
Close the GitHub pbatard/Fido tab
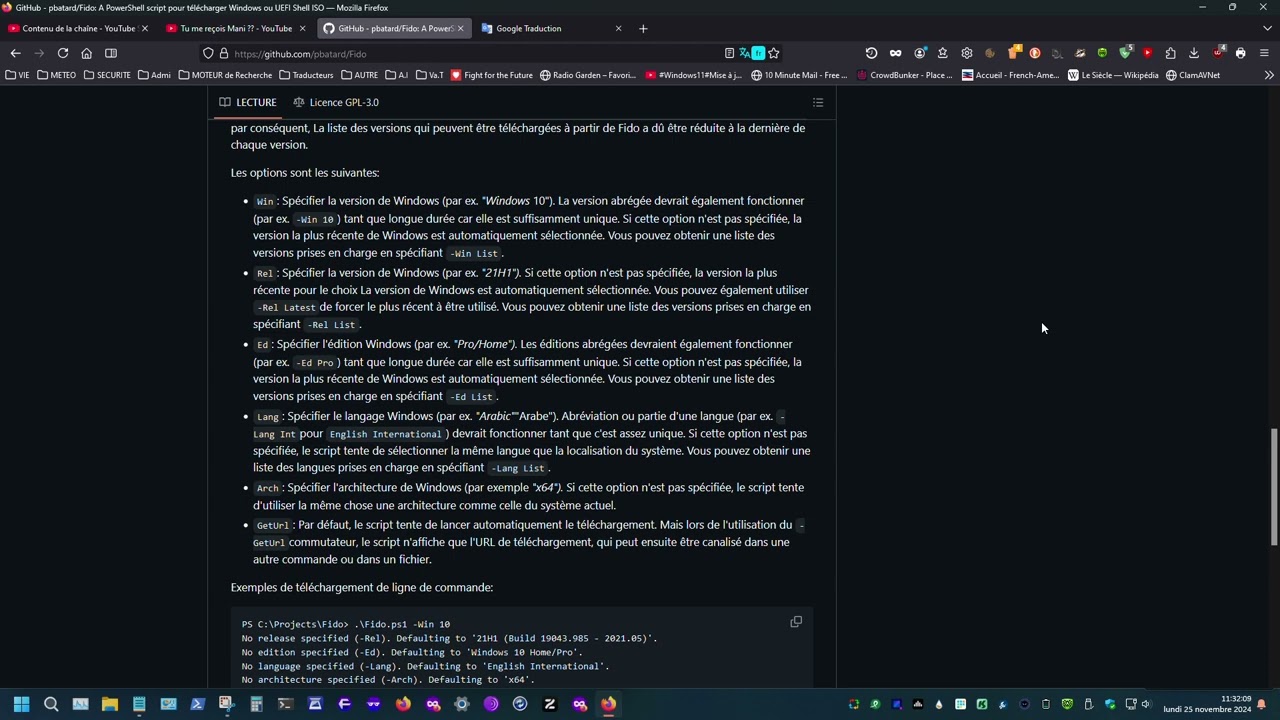(x=460, y=28)
